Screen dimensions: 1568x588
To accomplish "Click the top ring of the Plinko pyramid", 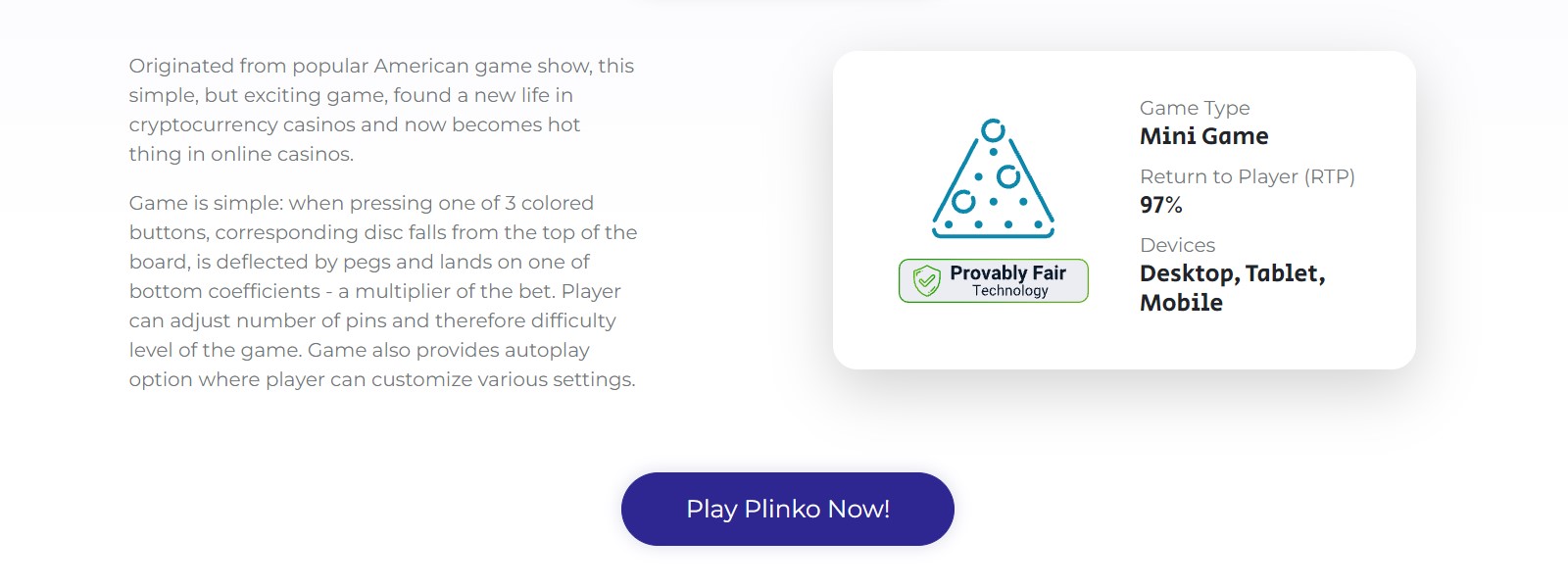I will click(993, 130).
